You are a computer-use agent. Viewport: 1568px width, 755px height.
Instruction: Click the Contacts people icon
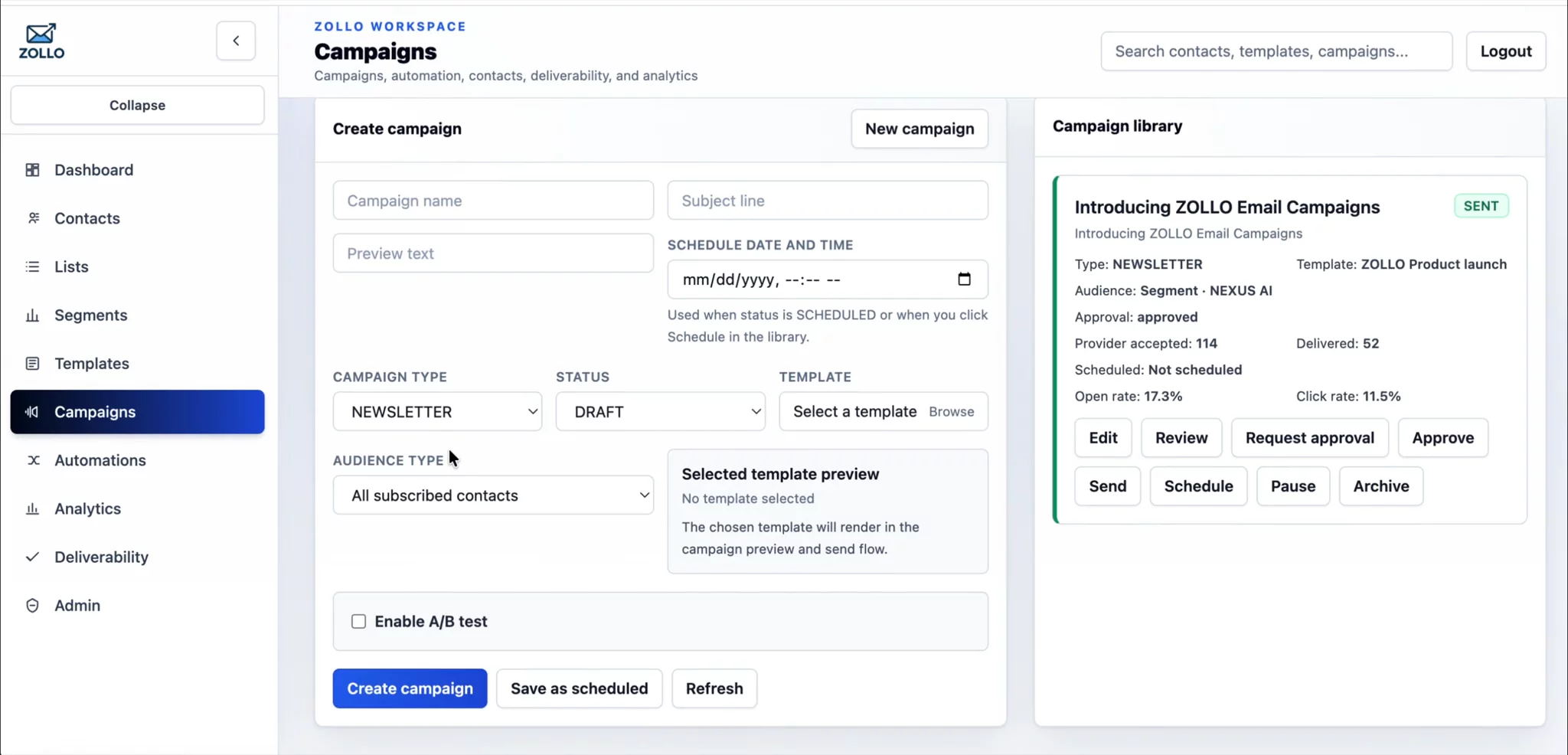pos(33,218)
